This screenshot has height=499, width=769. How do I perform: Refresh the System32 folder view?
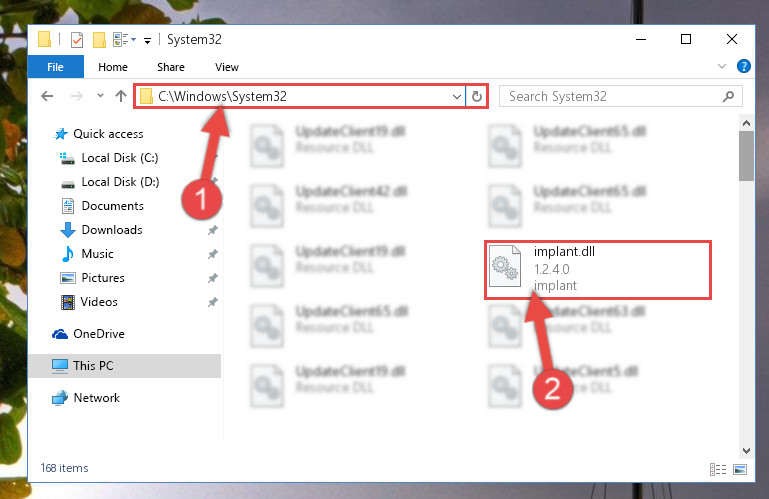click(477, 96)
